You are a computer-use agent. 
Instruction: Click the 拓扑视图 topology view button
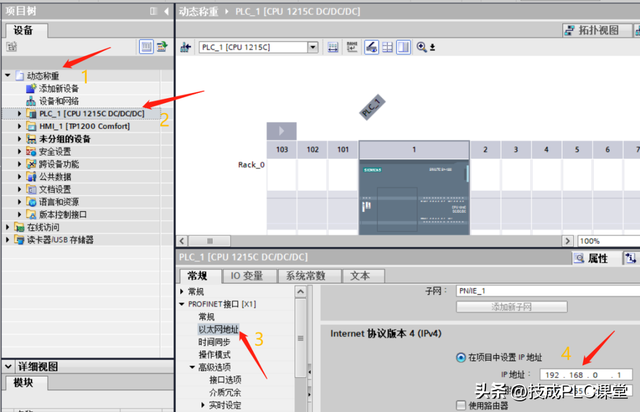(x=597, y=30)
